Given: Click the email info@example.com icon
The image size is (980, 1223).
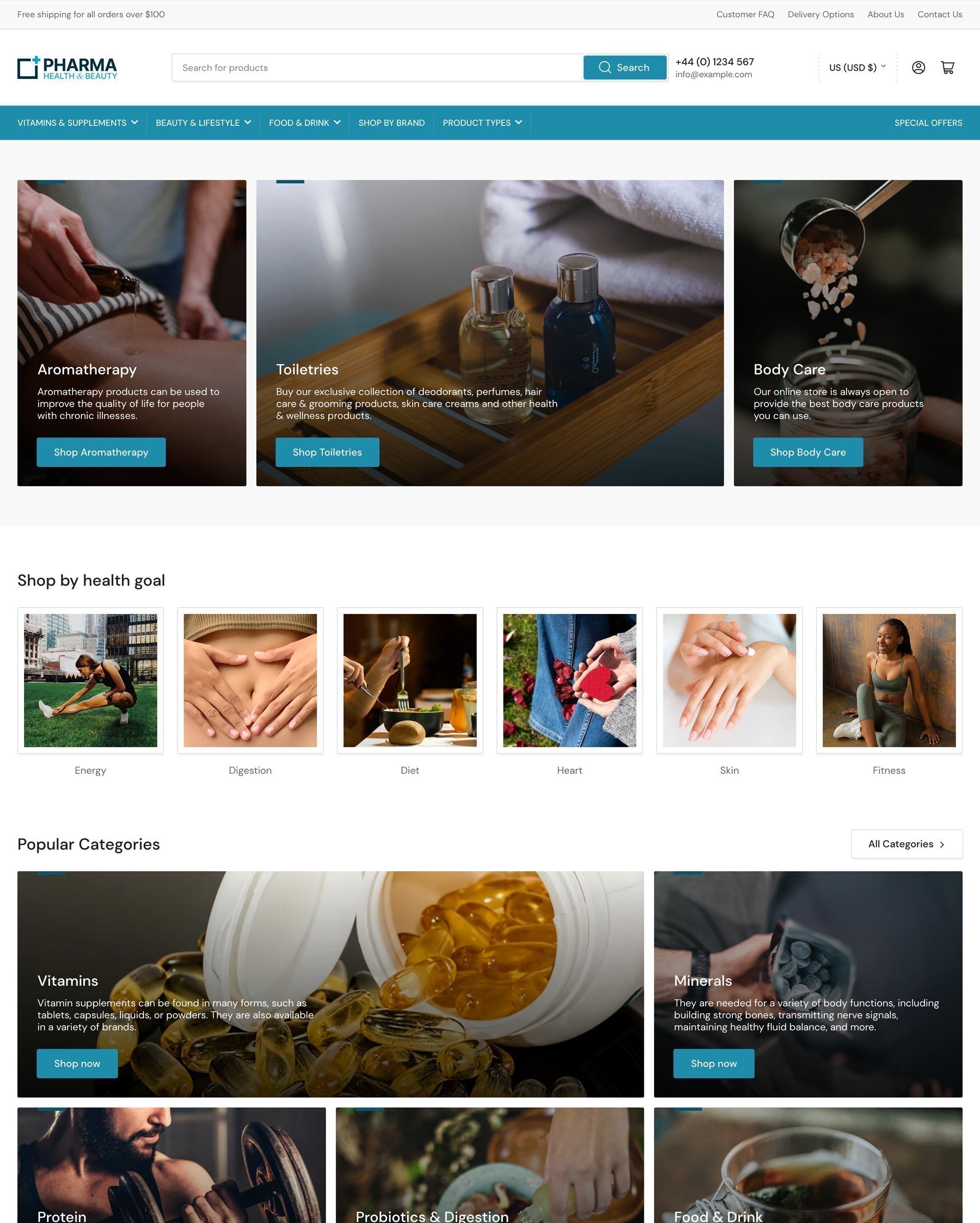Looking at the screenshot, I should coord(714,74).
